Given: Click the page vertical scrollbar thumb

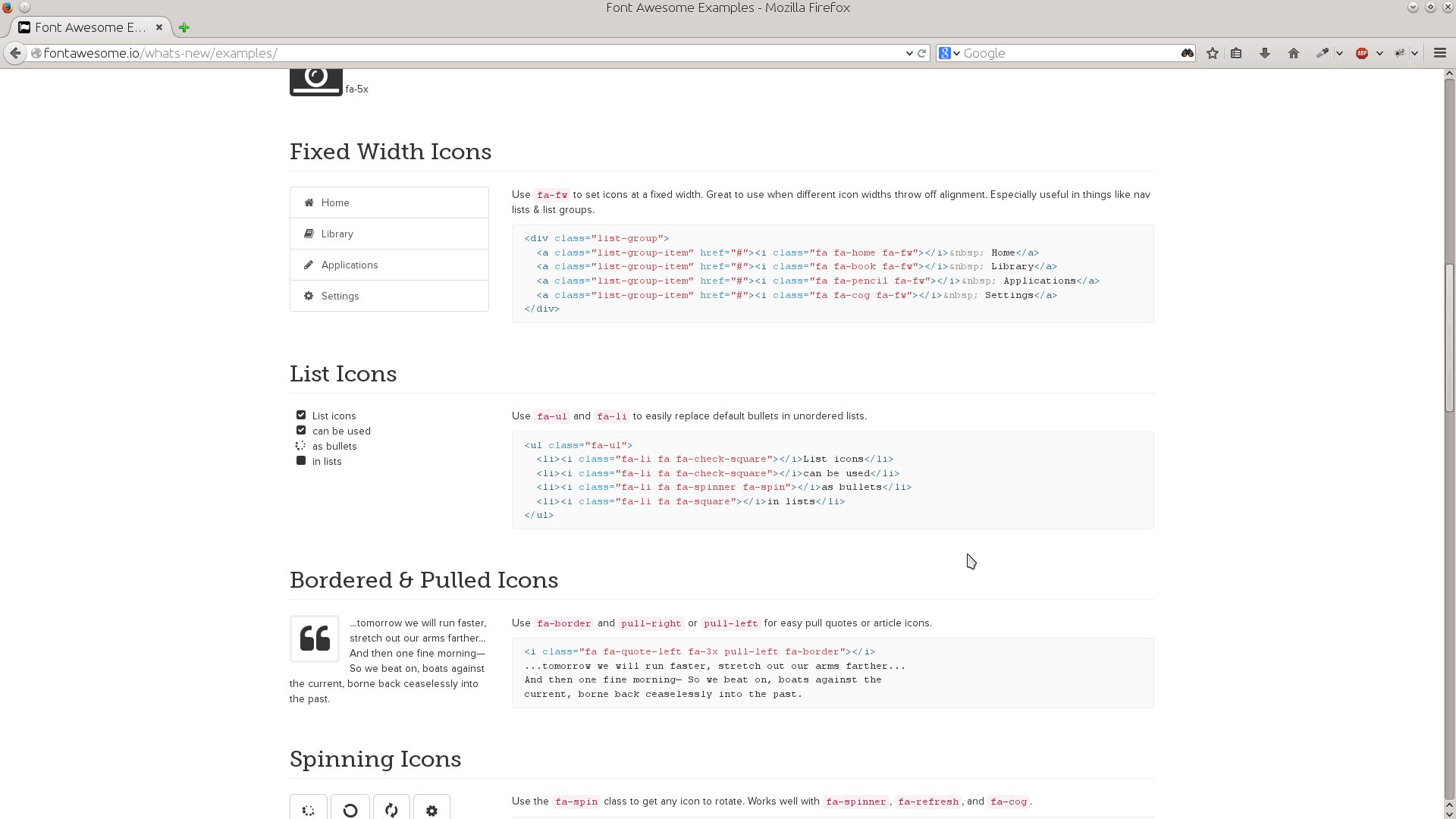Looking at the screenshot, I should (1449, 337).
